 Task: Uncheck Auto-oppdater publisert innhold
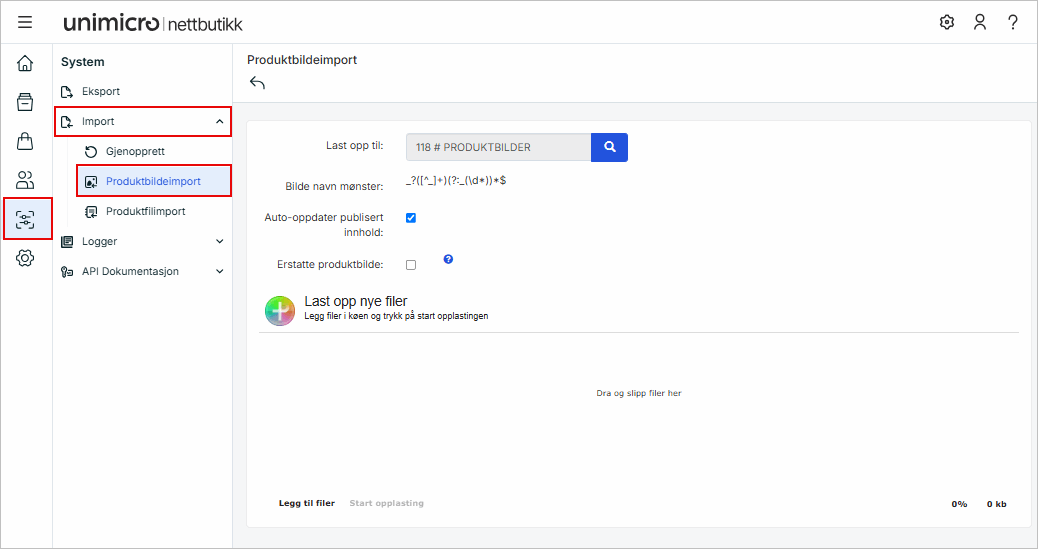point(411,218)
